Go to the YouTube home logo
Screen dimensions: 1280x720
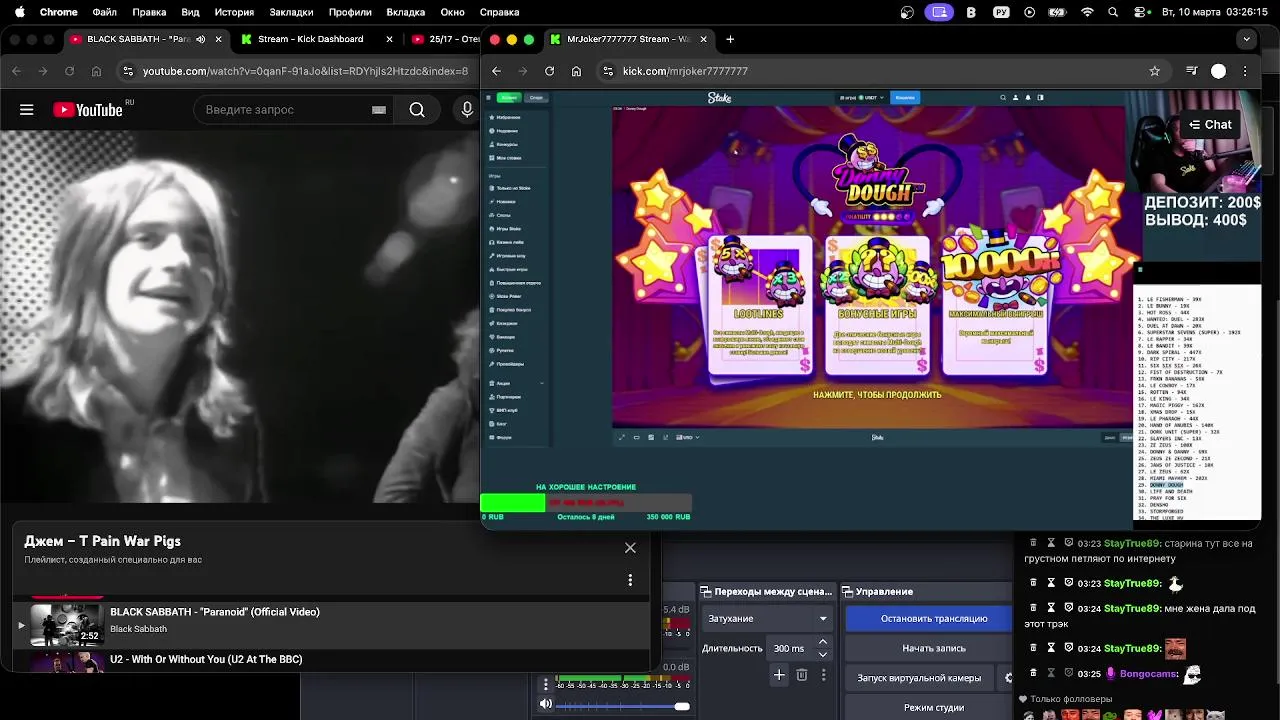[89, 110]
